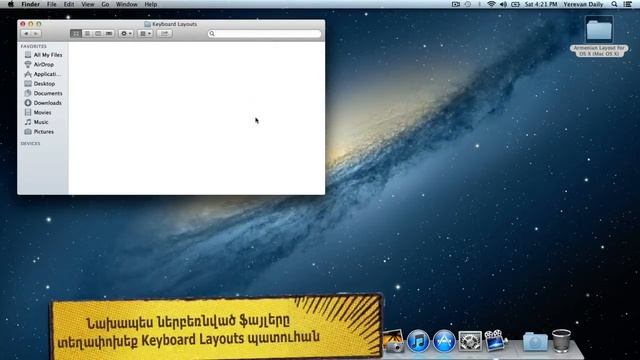Switch Finder to column view
Screen dimensions: 640x360
pyautogui.click(x=98, y=33)
